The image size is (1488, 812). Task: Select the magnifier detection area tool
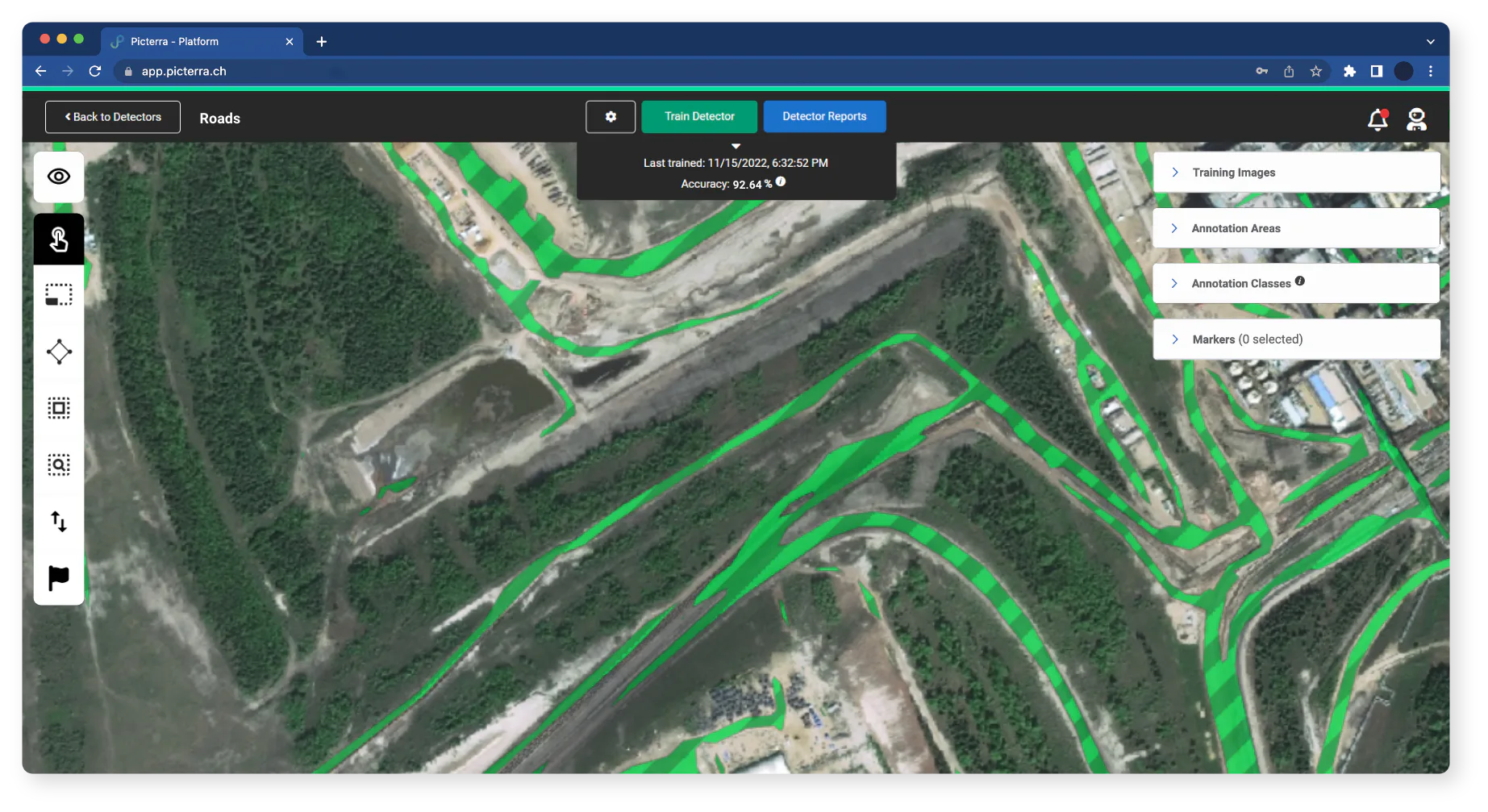[x=59, y=464]
